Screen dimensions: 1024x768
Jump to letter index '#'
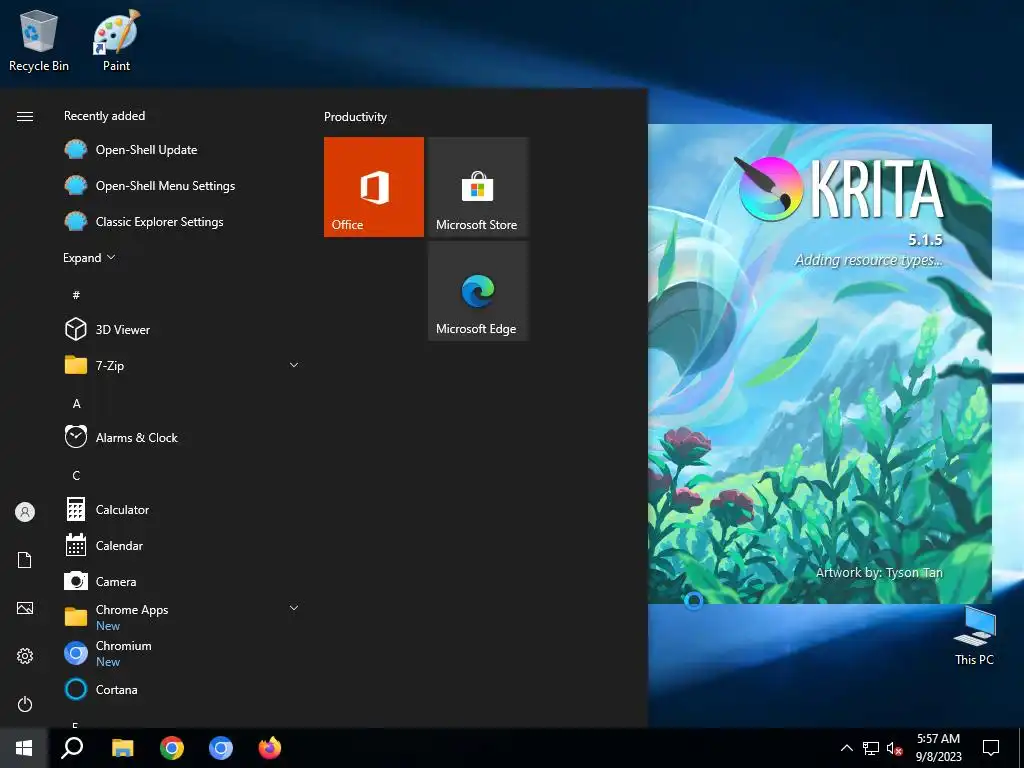click(x=76, y=295)
